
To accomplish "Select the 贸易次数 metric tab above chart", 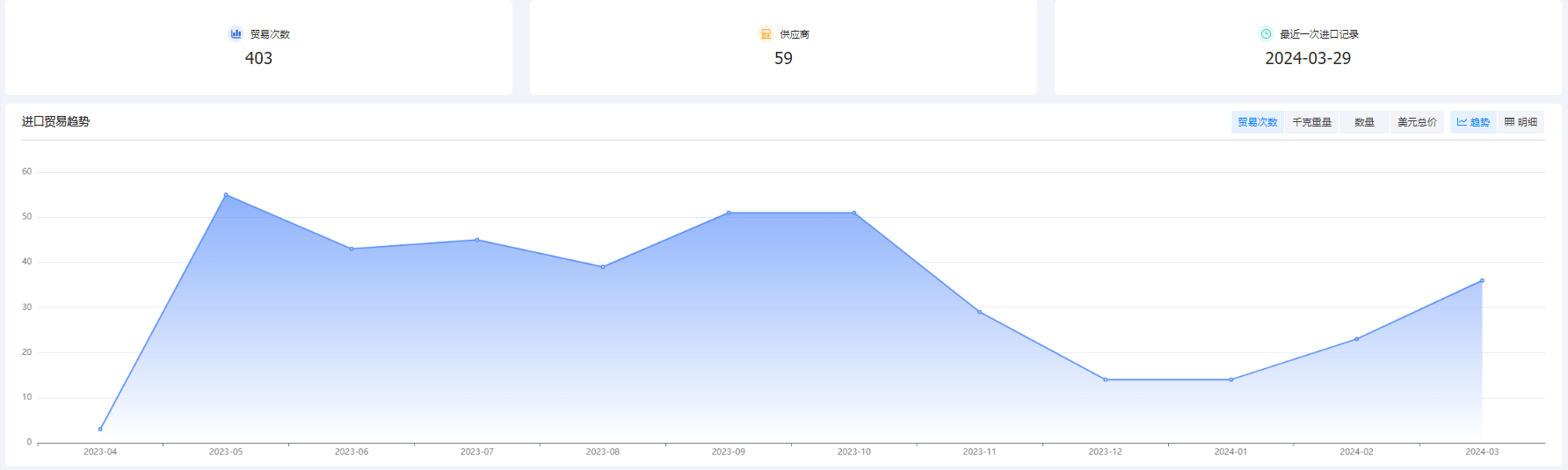I will click(1257, 122).
